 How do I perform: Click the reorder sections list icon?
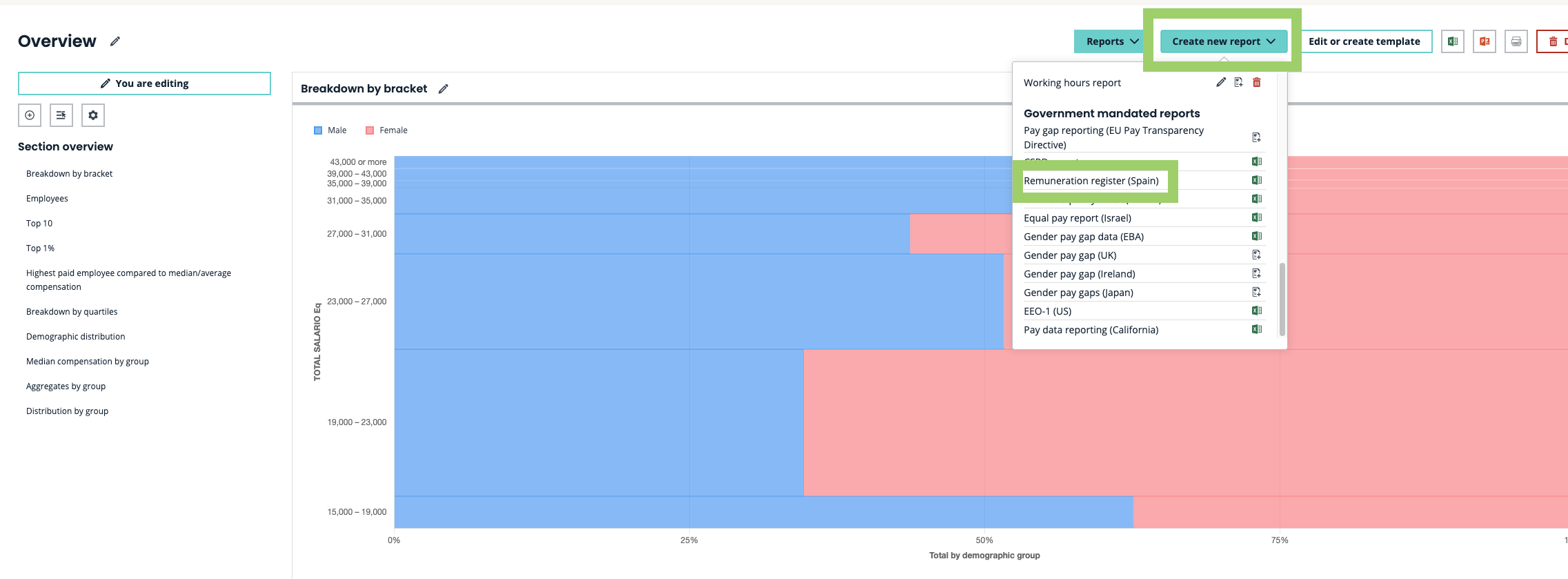click(61, 115)
